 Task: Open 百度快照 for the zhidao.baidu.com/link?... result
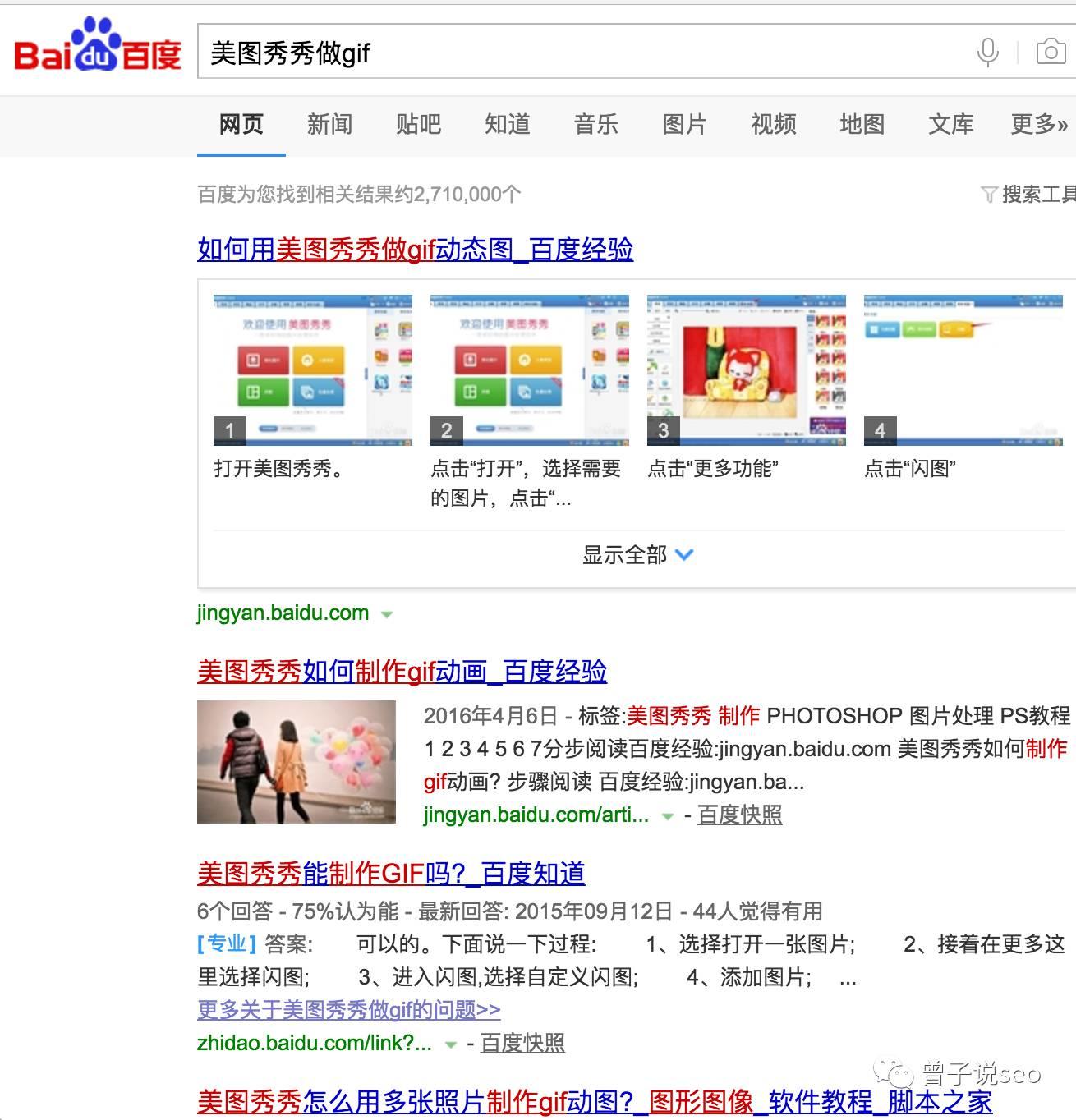522,1044
